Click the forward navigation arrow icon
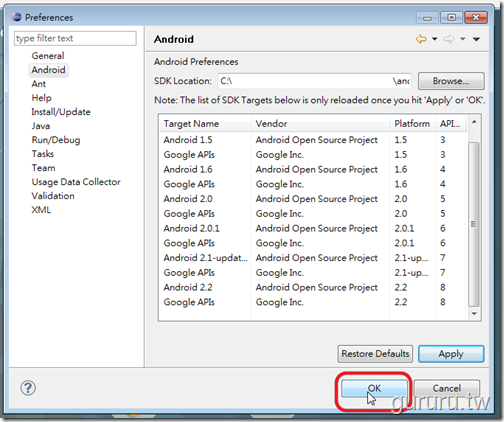The height and width of the screenshot is (422, 504). [x=449, y=39]
